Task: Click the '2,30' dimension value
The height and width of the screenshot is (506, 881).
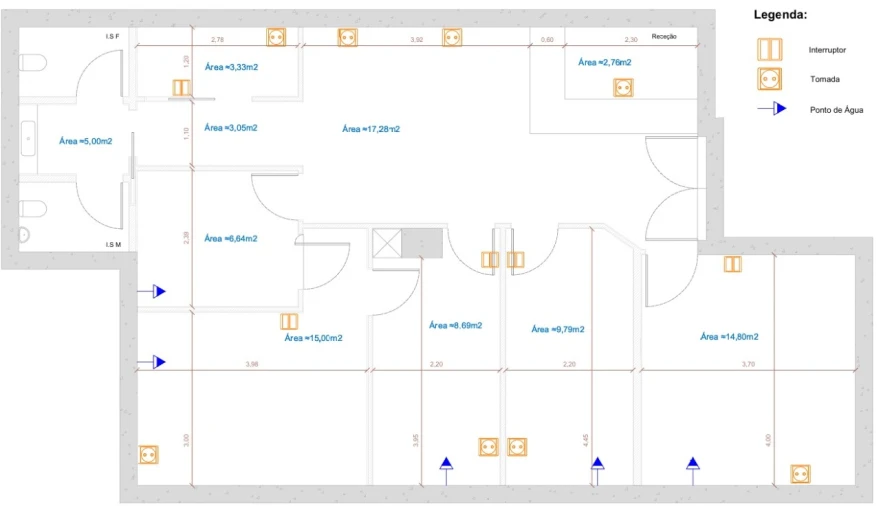Action: pos(631,39)
